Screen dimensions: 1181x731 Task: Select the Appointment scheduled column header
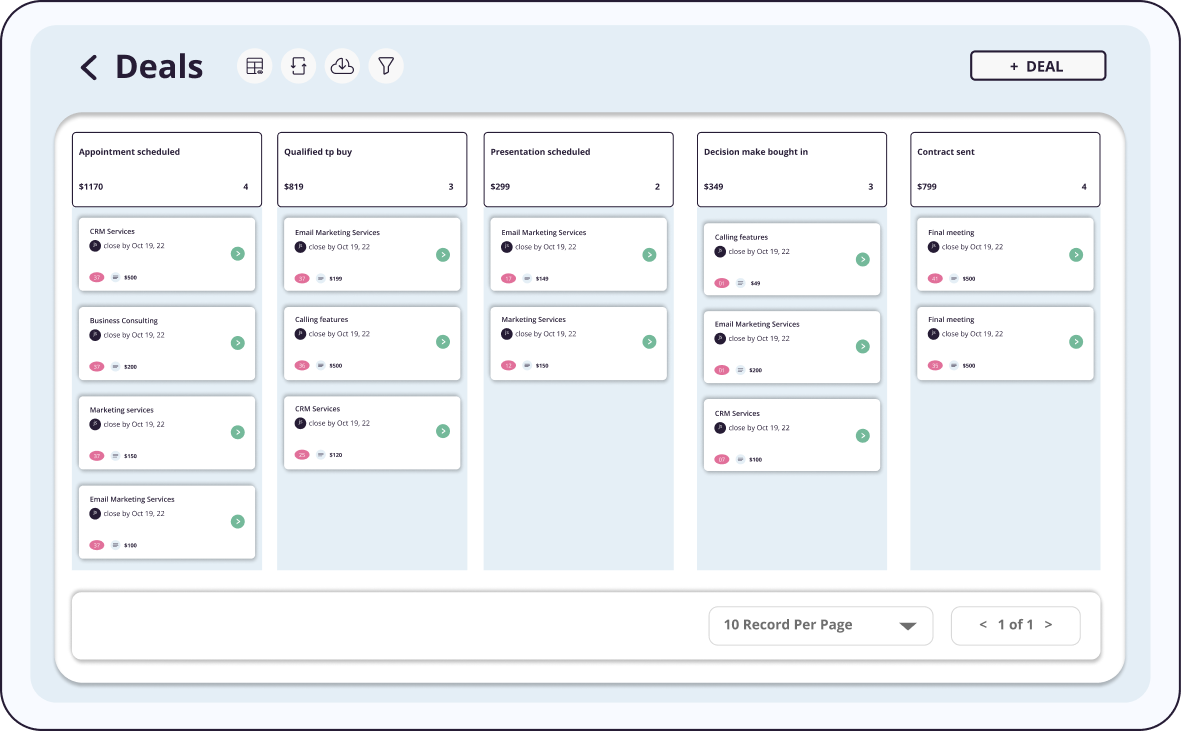point(166,169)
